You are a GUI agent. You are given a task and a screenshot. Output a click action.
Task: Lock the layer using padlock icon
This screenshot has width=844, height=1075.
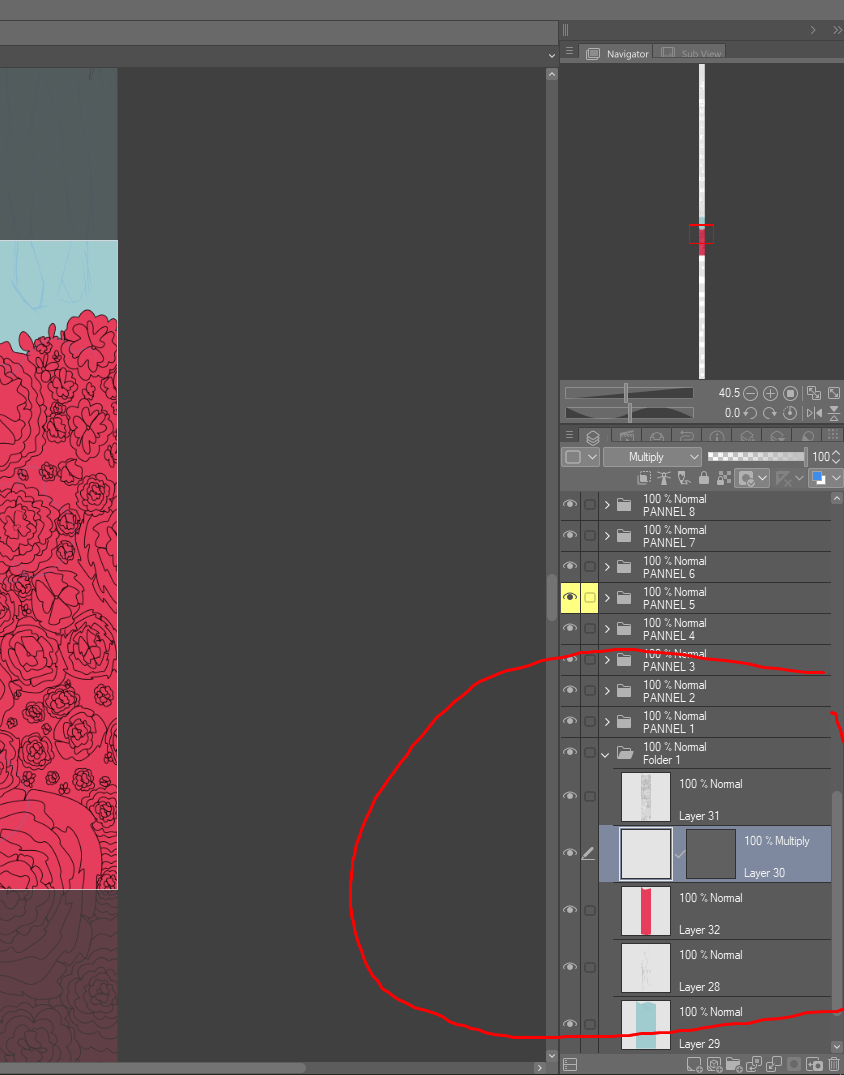(x=703, y=477)
